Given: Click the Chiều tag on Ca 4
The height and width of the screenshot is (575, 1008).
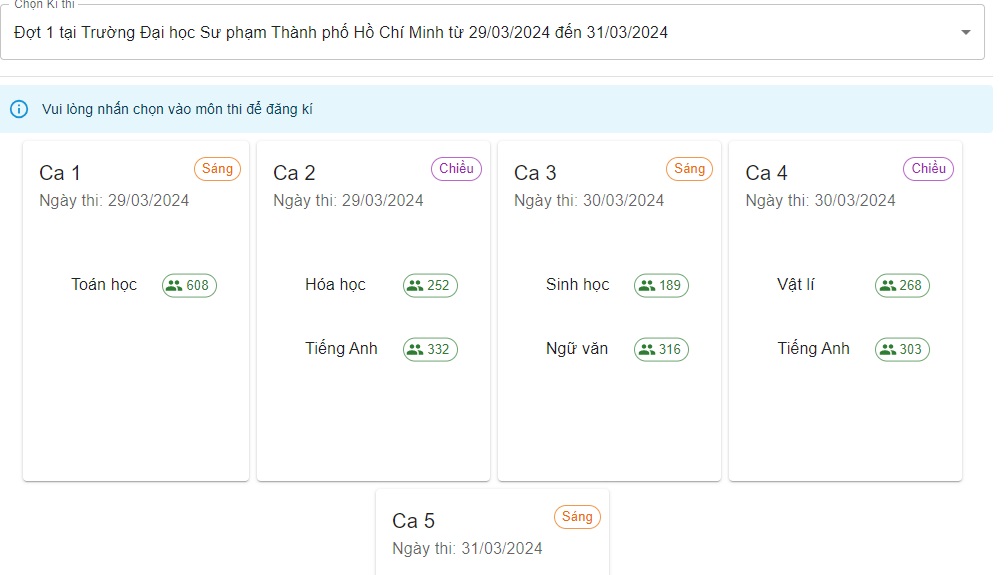Looking at the screenshot, I should point(928,169).
